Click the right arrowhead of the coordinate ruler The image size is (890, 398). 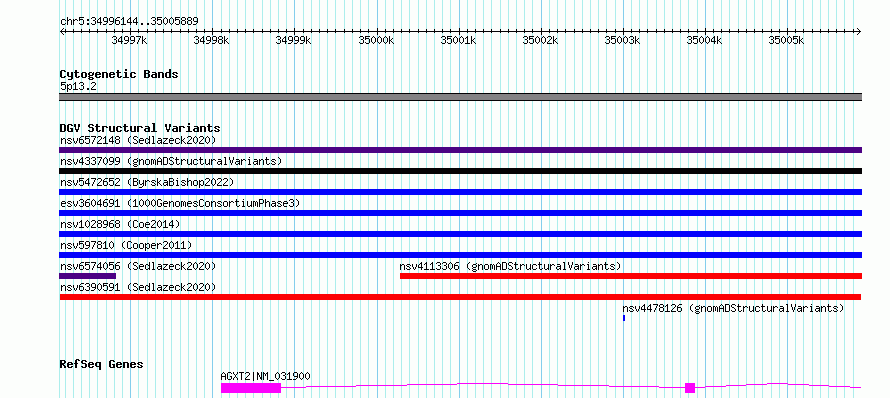[859, 32]
